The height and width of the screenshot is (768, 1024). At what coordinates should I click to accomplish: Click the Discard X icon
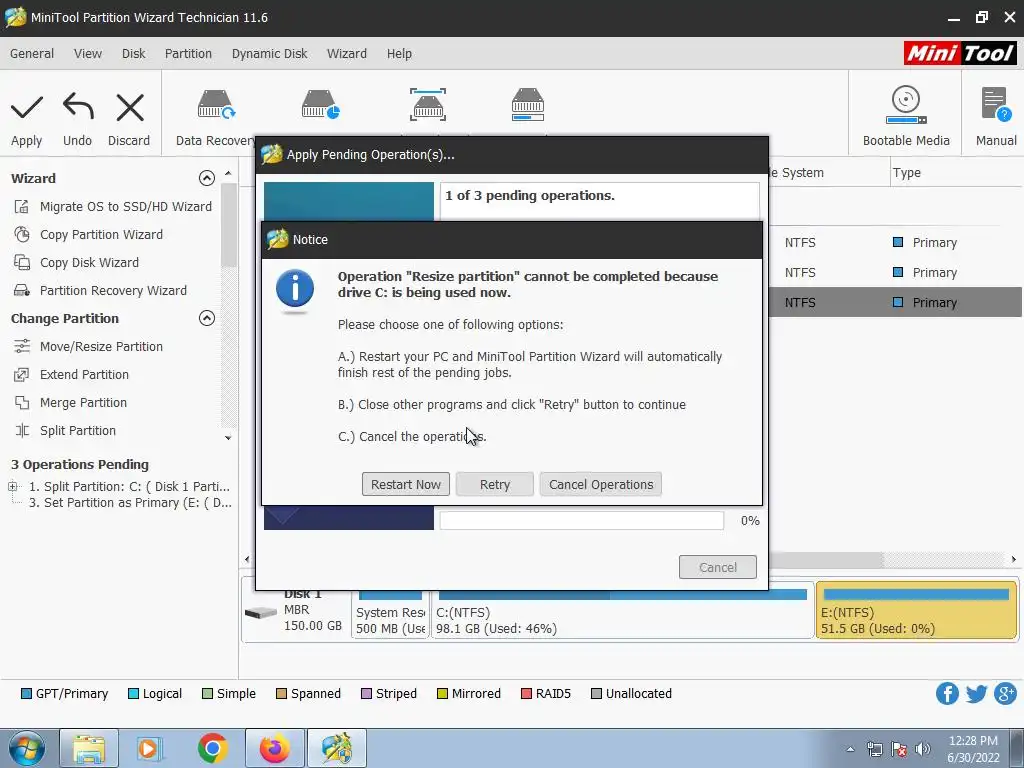tap(129, 108)
